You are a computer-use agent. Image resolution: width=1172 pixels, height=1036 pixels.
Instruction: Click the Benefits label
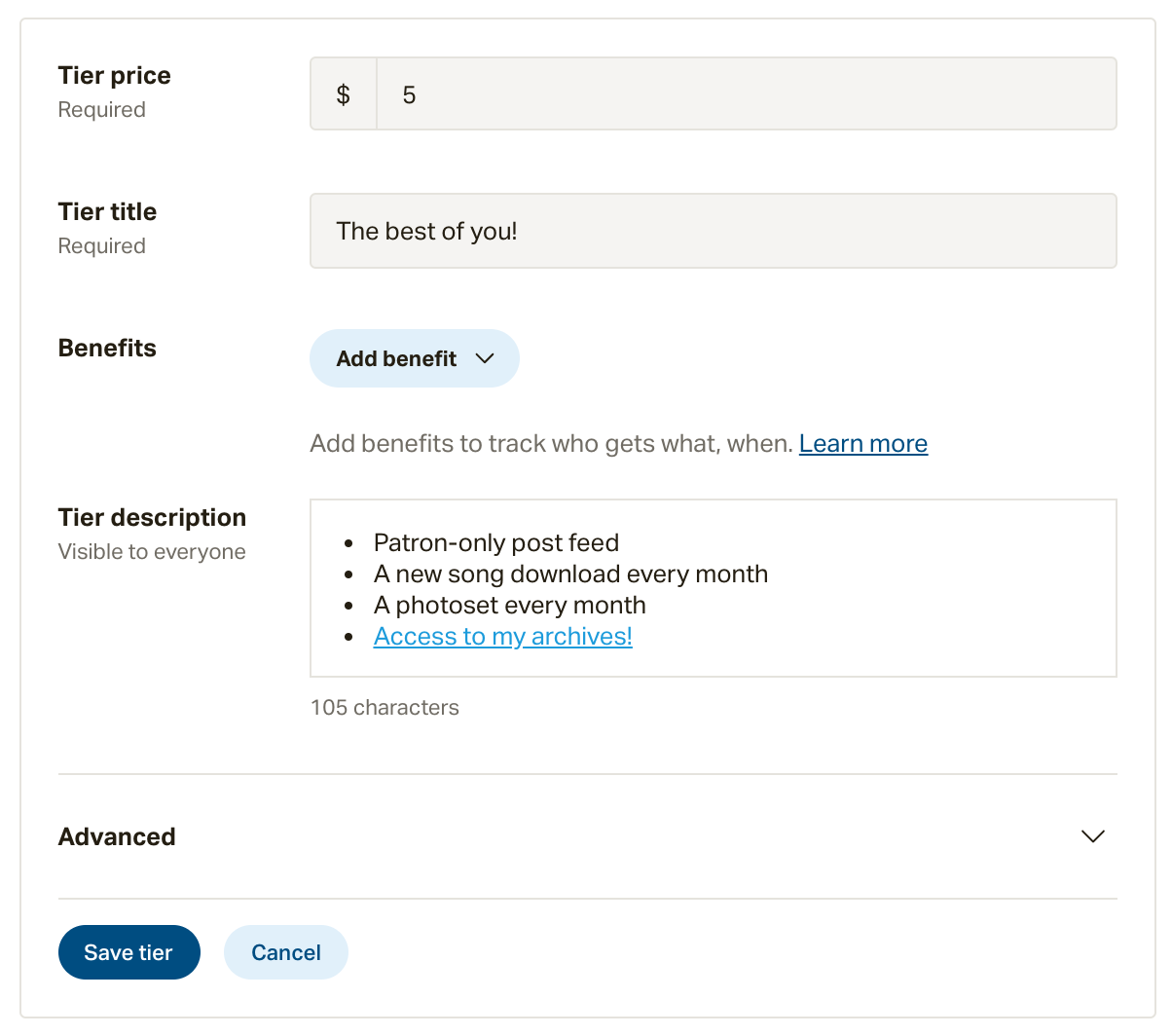point(107,348)
